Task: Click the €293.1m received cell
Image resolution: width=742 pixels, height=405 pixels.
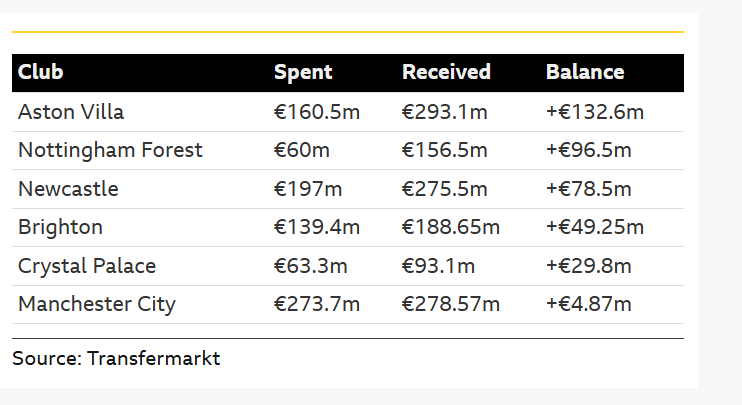Action: 444,112
